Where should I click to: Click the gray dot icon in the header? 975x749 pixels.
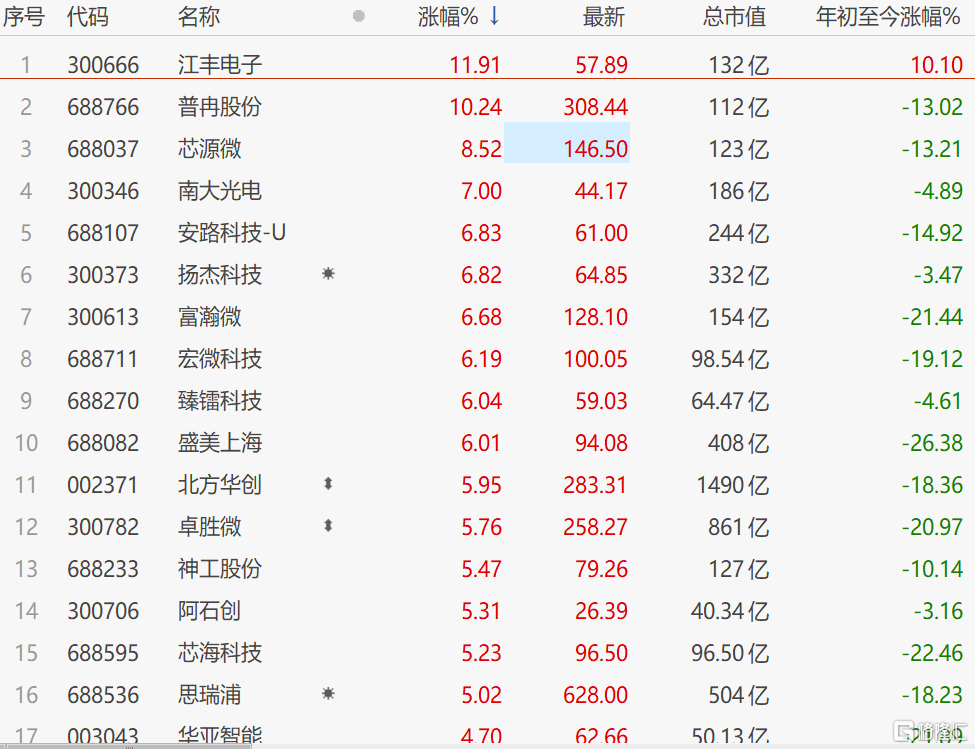click(x=359, y=16)
